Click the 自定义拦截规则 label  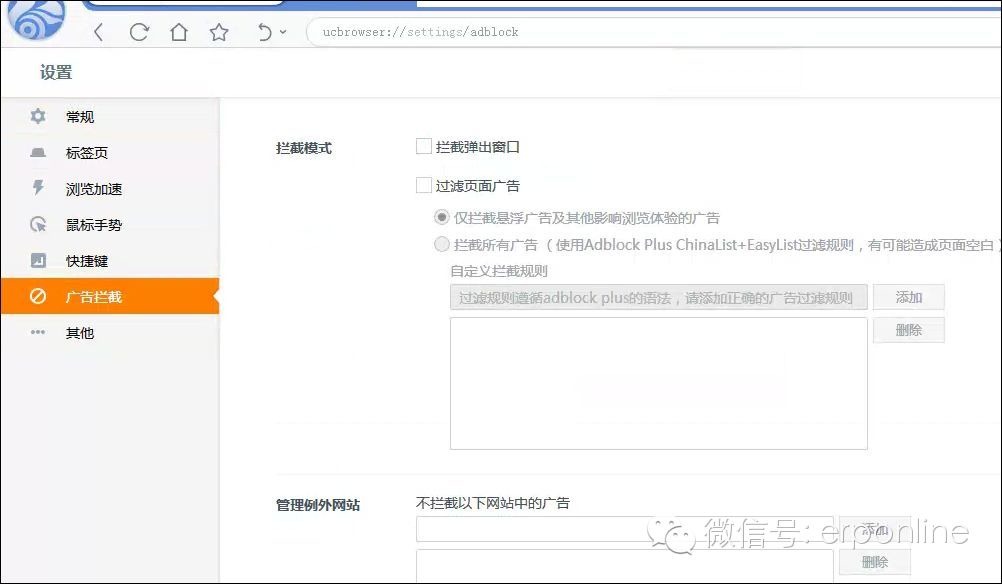499,271
